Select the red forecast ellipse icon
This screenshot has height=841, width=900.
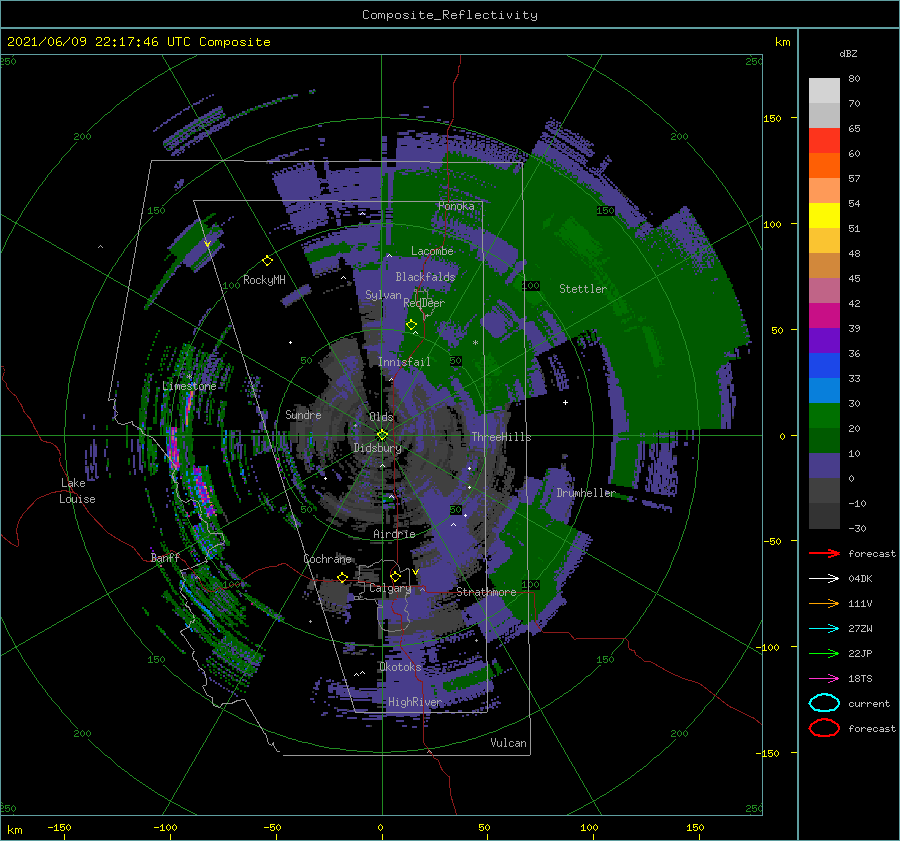click(824, 728)
